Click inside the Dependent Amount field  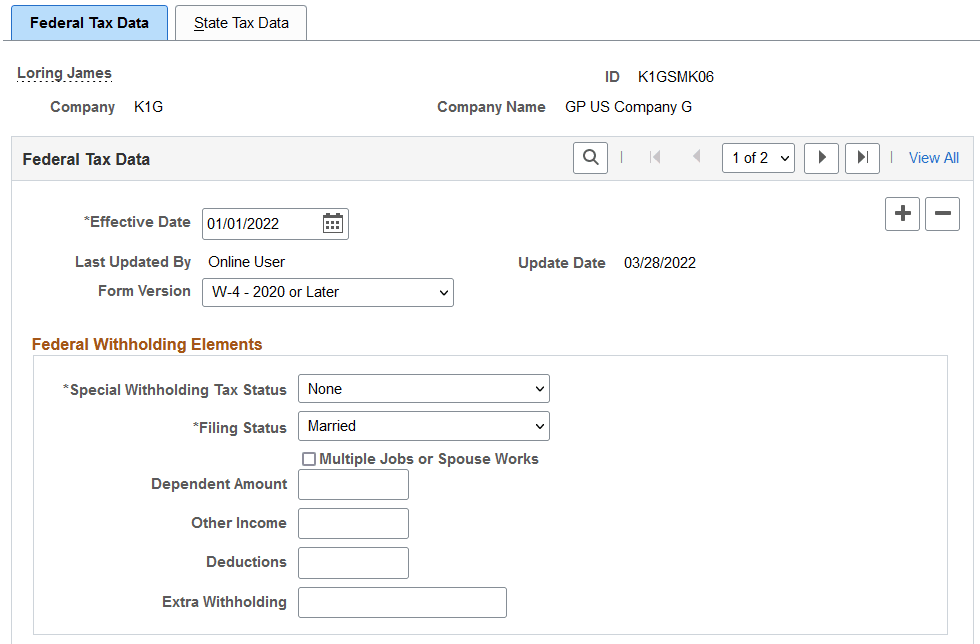click(353, 484)
